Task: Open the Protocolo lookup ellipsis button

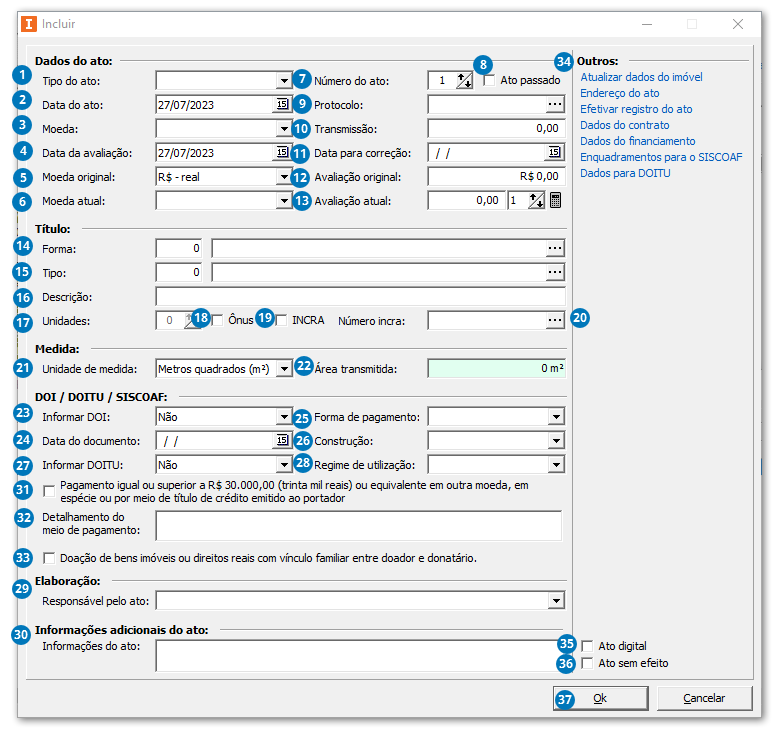Action: [554, 104]
